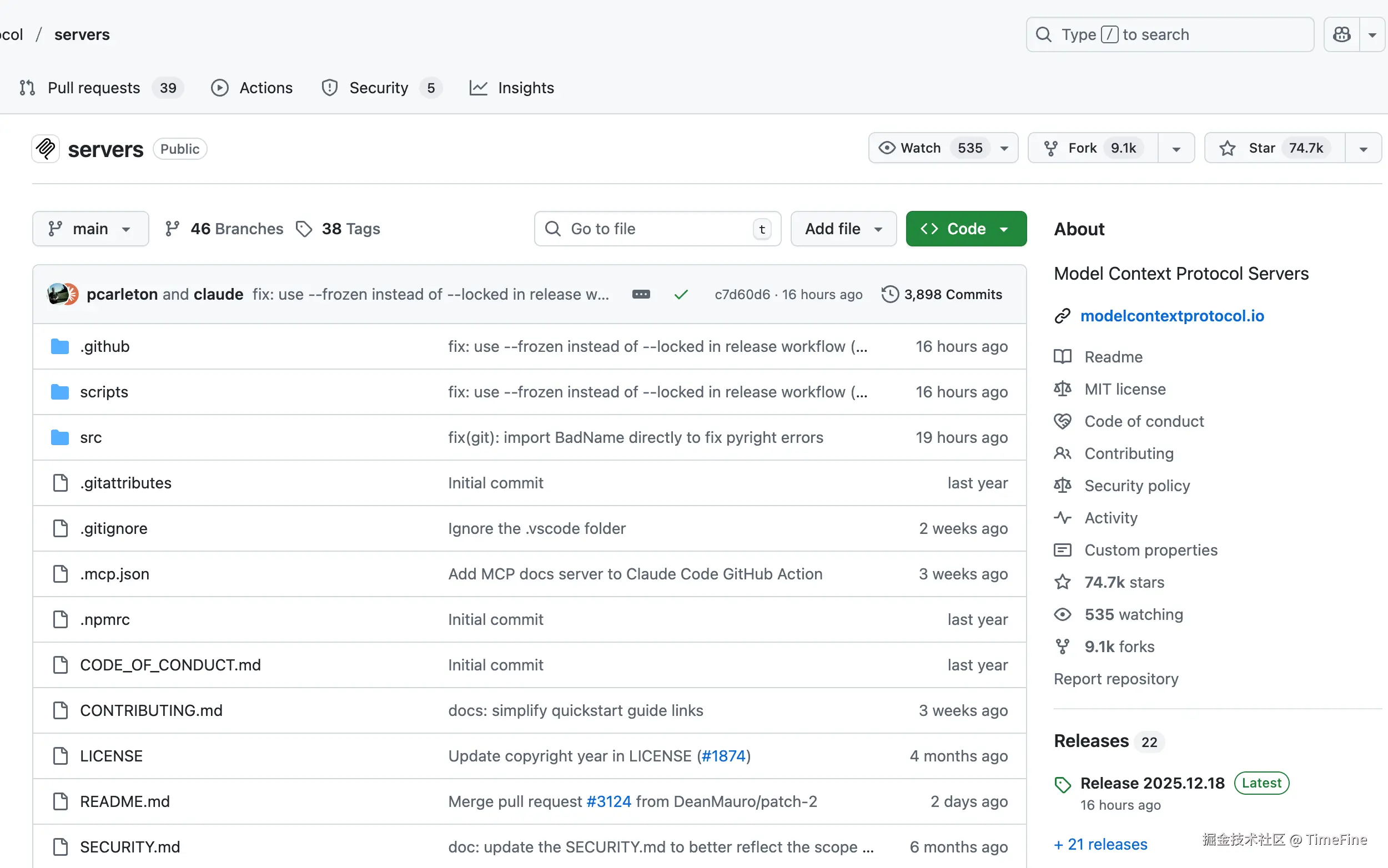Image resolution: width=1388 pixels, height=868 pixels.
Task: Click the servers repository avatar logo
Action: [x=46, y=149]
